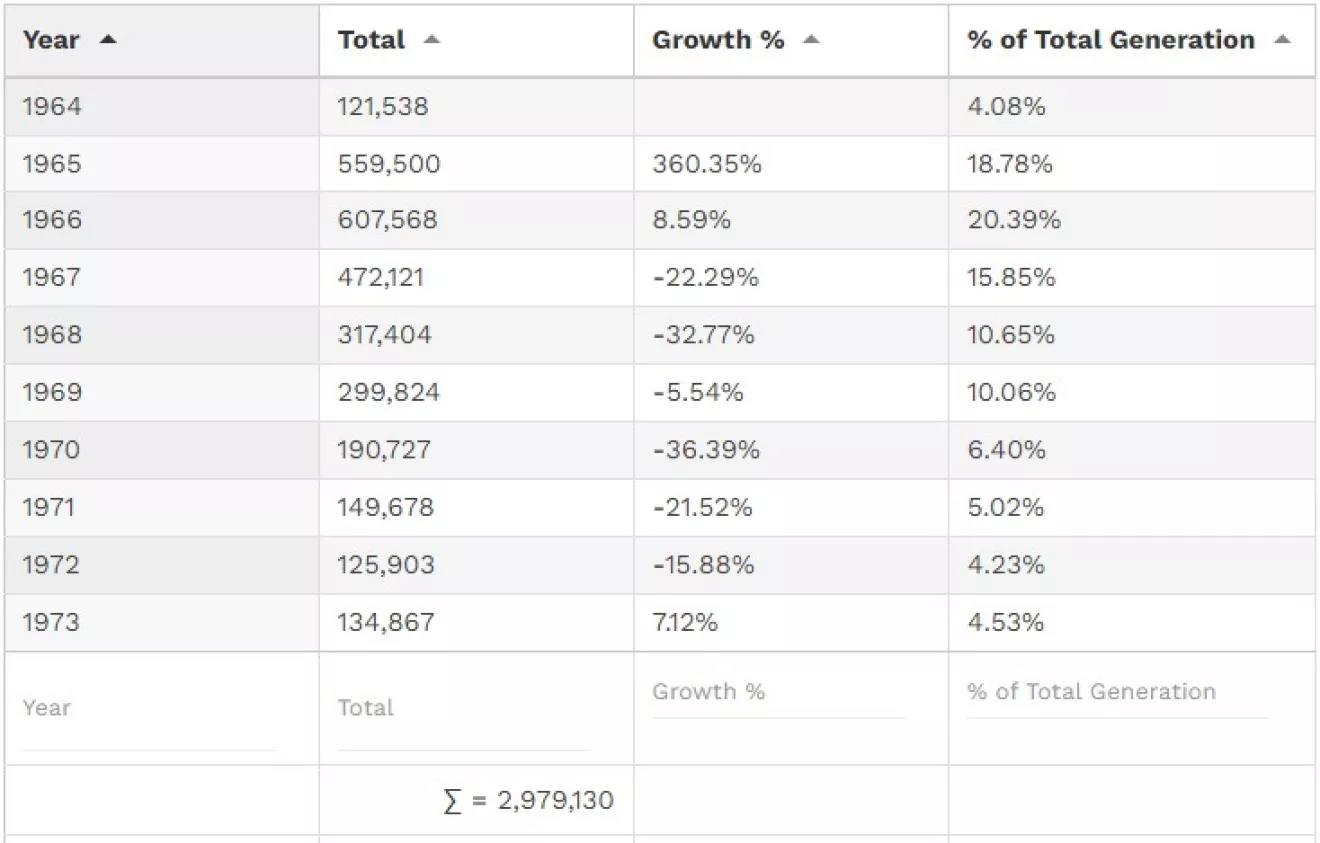The image size is (1320, 843).
Task: Select the 1965 total value 559,500
Action: click(388, 164)
